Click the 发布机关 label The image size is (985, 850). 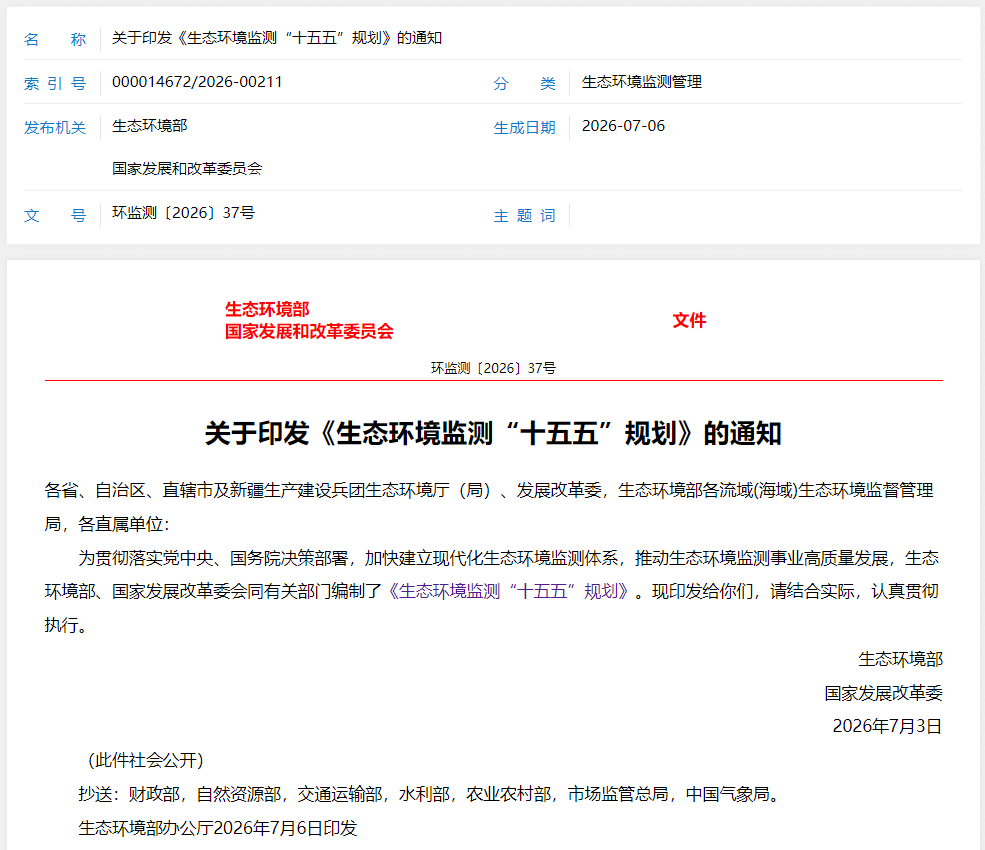pyautogui.click(x=55, y=128)
